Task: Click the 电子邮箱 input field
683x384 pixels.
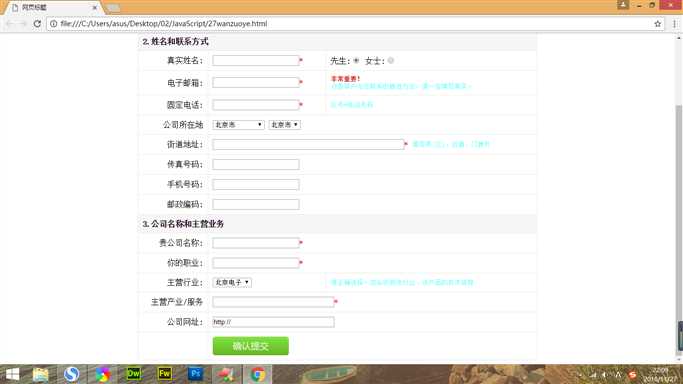Action: tap(256, 82)
